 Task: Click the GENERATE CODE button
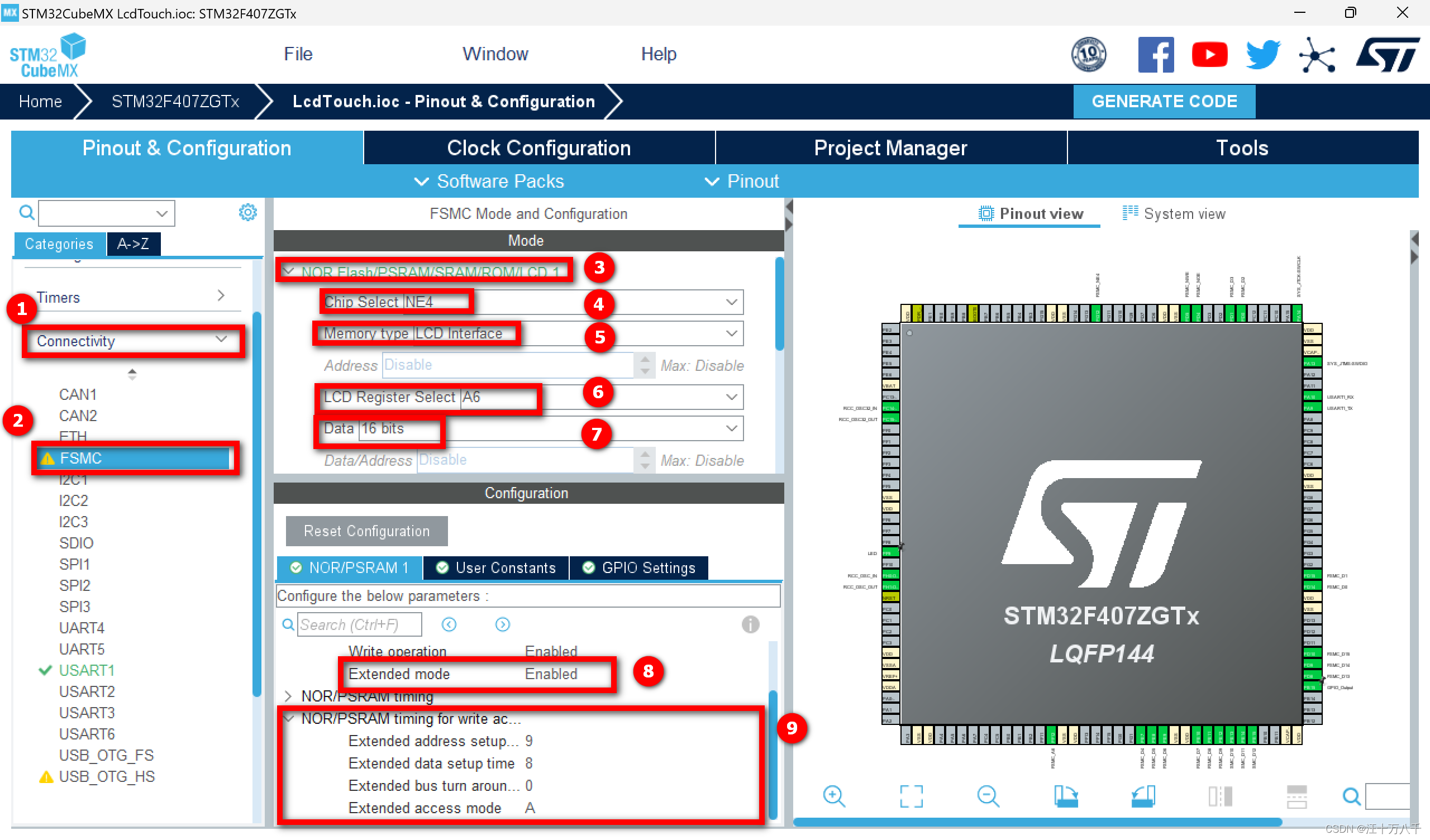(x=1164, y=101)
